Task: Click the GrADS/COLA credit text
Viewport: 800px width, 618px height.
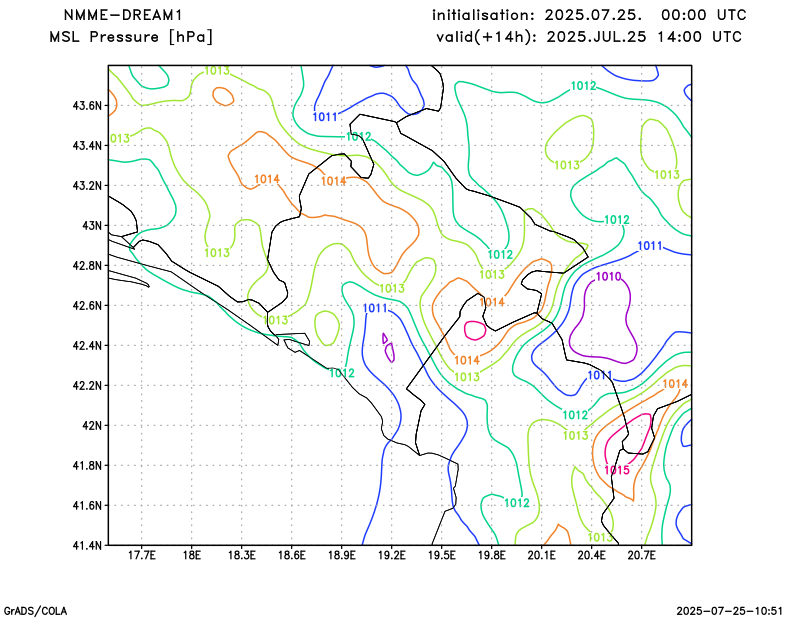Action: click(35, 611)
